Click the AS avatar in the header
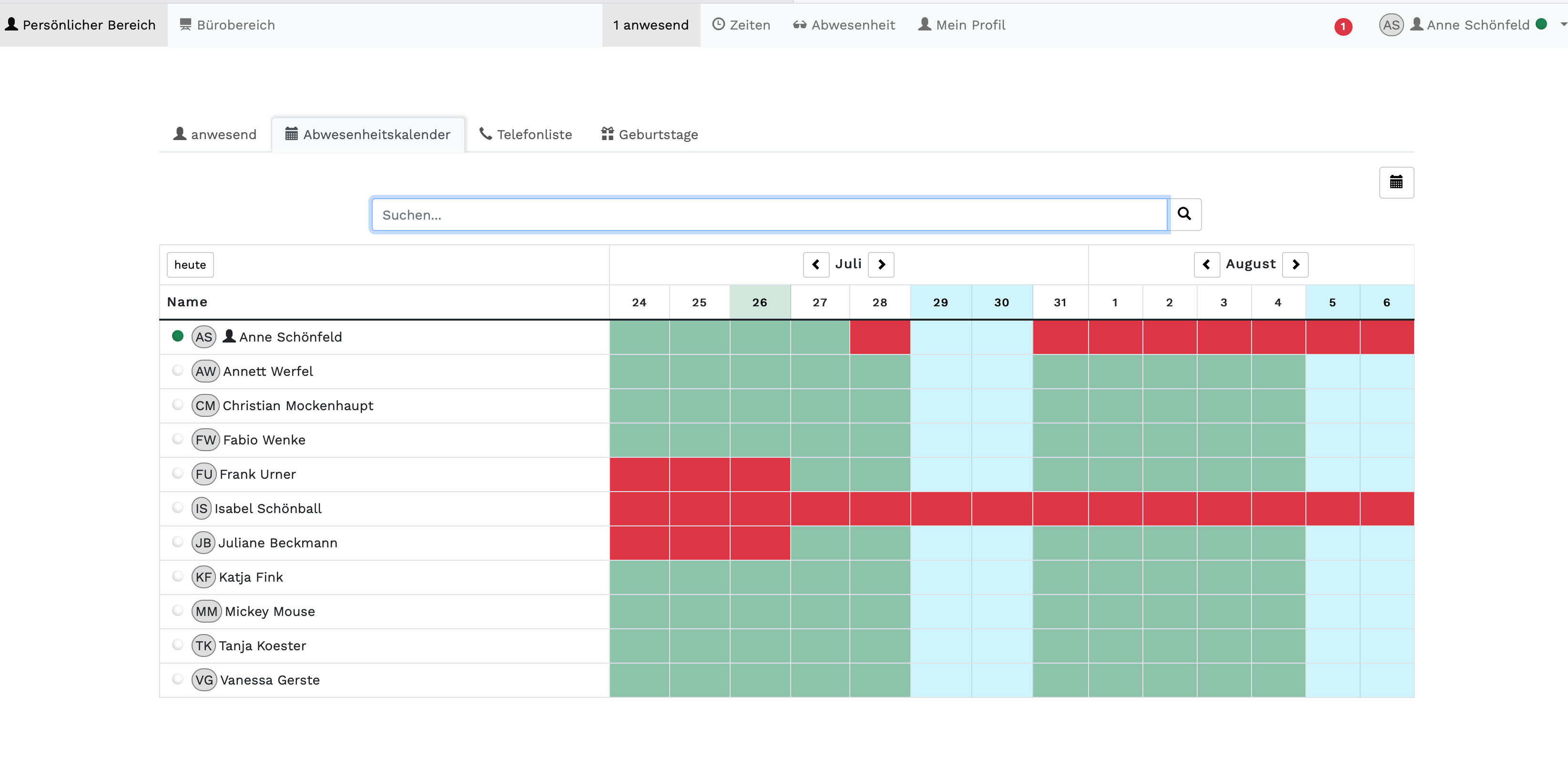This screenshot has height=766, width=1568. click(1391, 25)
